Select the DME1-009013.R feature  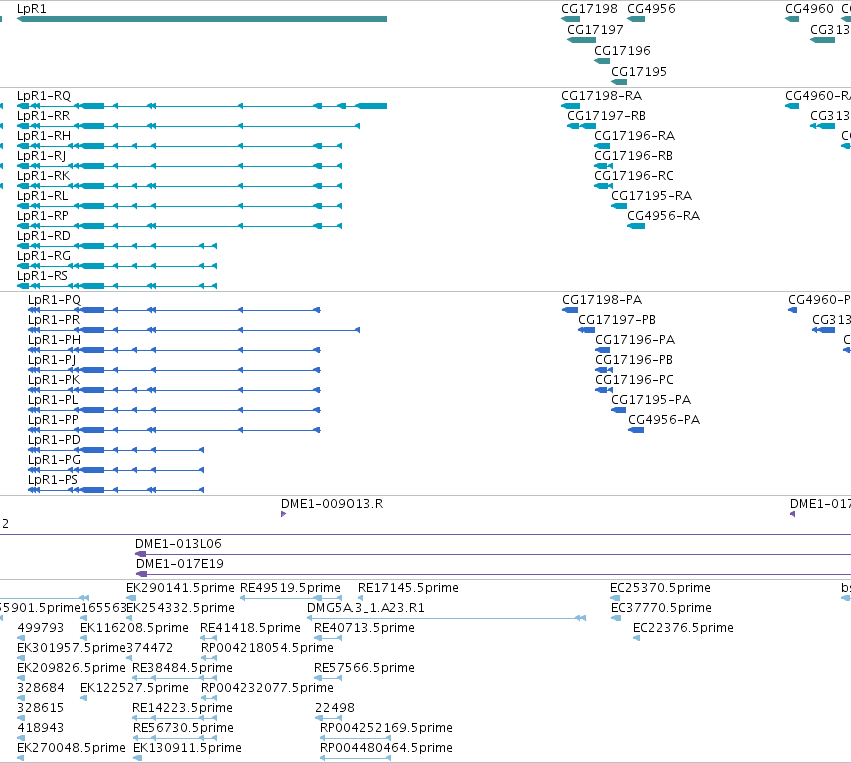point(284,514)
